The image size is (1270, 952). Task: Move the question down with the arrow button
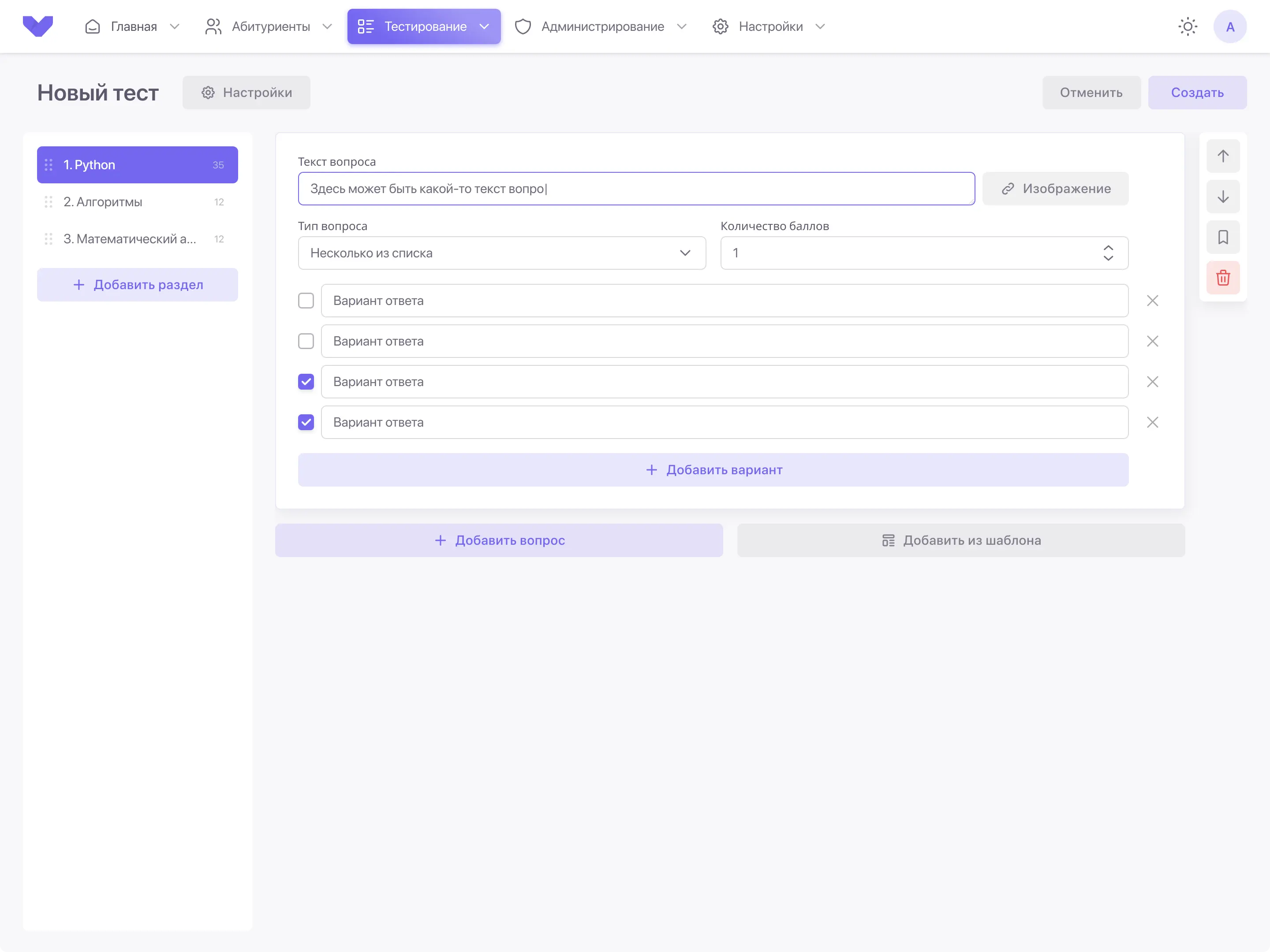point(1223,197)
